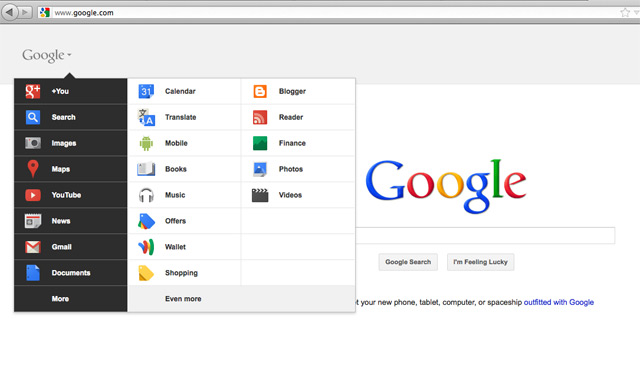Image resolution: width=640 pixels, height=365 pixels.
Task: Select Calendar text in submenu
Action: click(180, 91)
